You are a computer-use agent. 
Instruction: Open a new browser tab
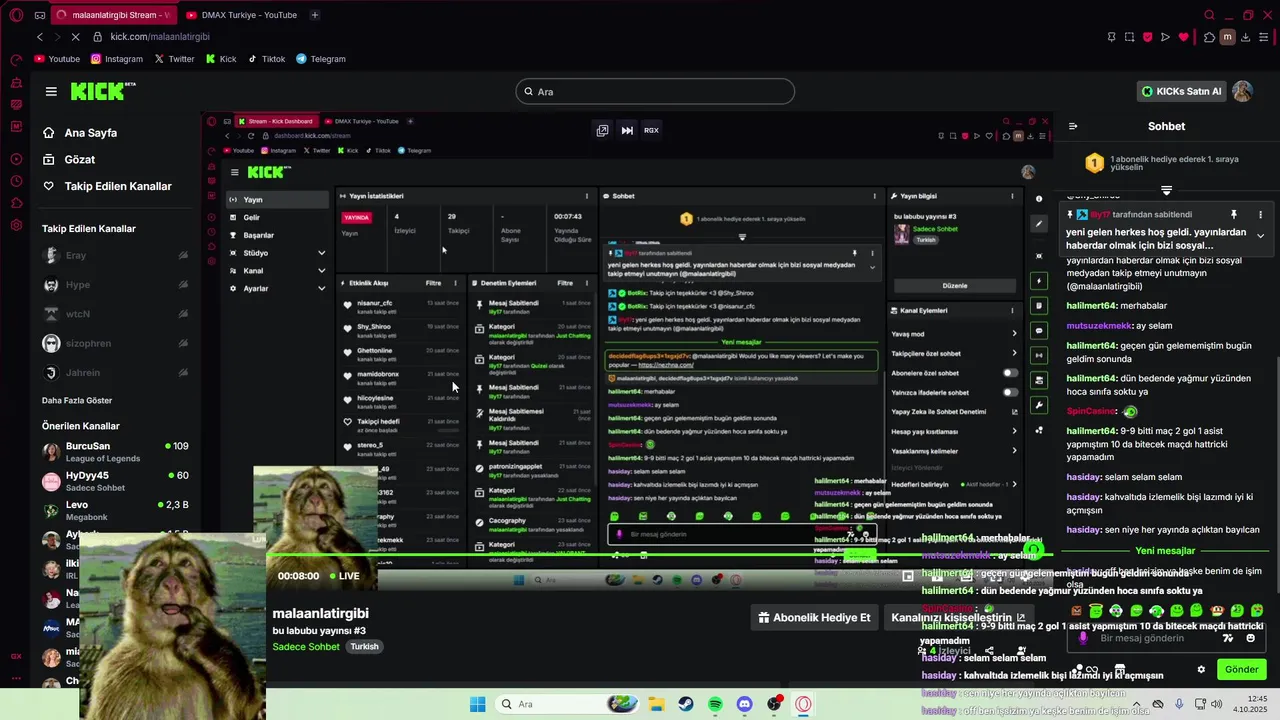tap(315, 15)
